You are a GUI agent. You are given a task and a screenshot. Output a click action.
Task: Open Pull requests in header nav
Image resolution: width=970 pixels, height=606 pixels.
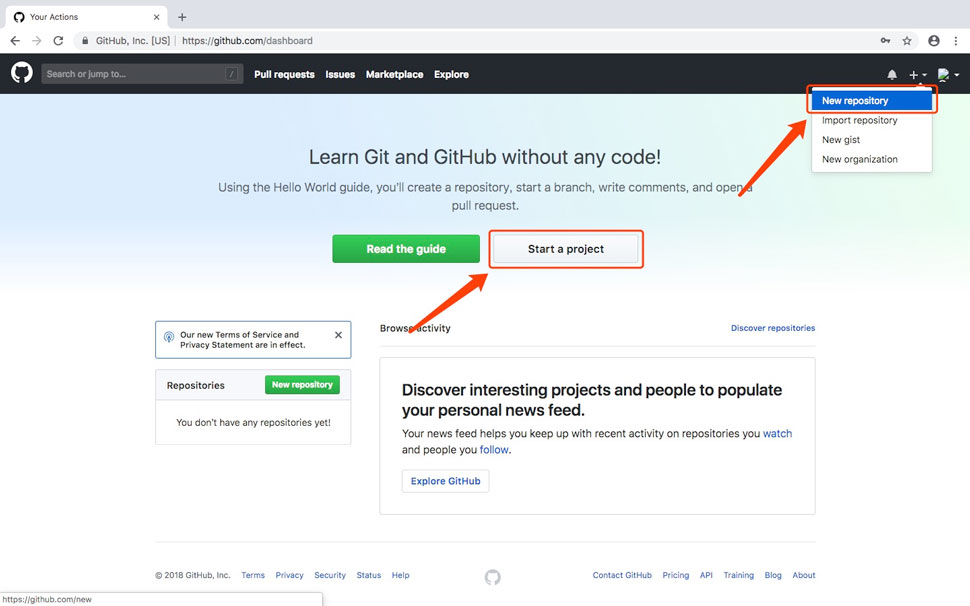tap(285, 74)
